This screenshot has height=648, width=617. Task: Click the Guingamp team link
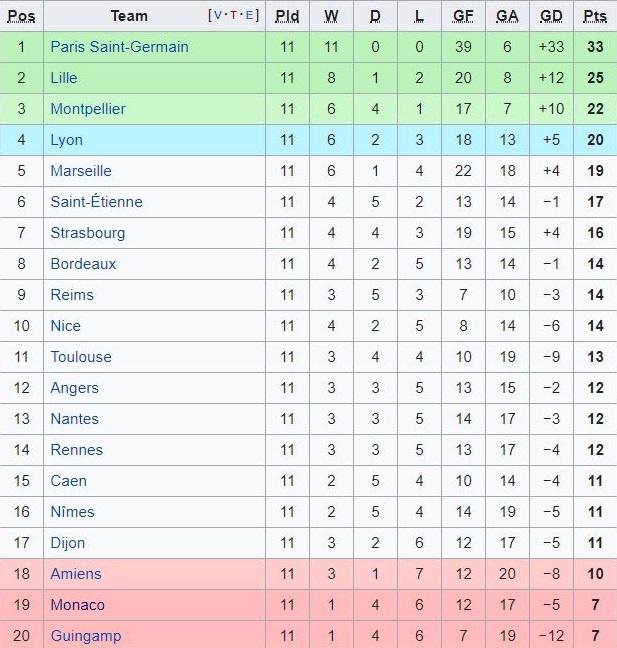click(x=85, y=636)
